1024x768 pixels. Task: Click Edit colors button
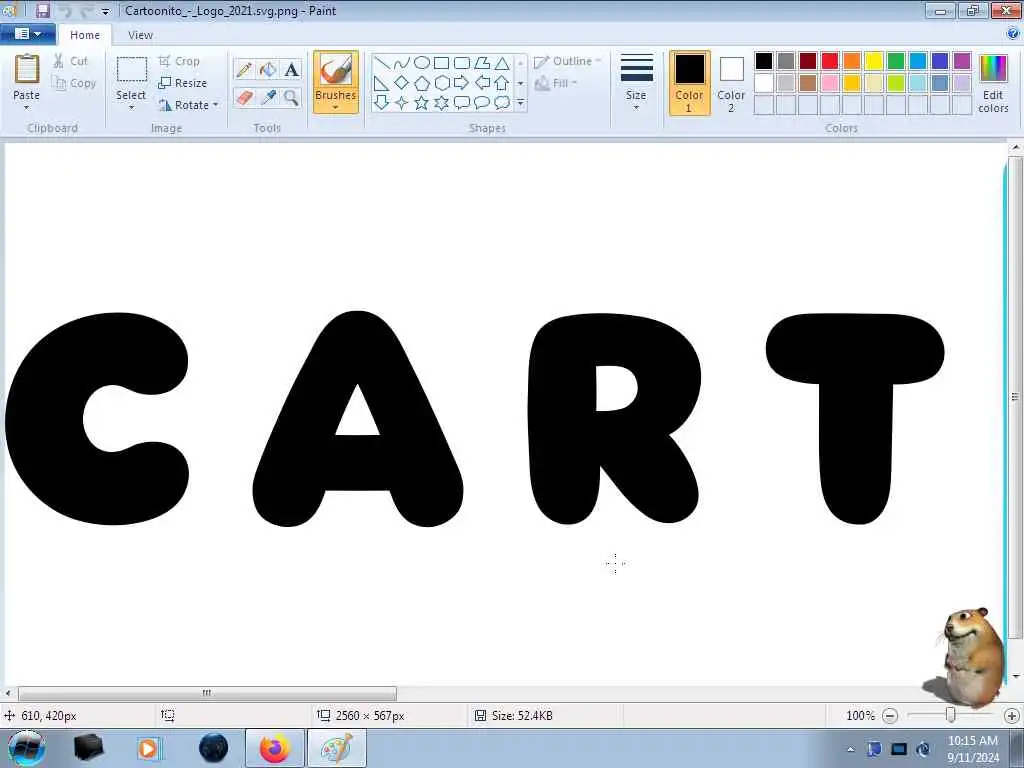click(993, 84)
